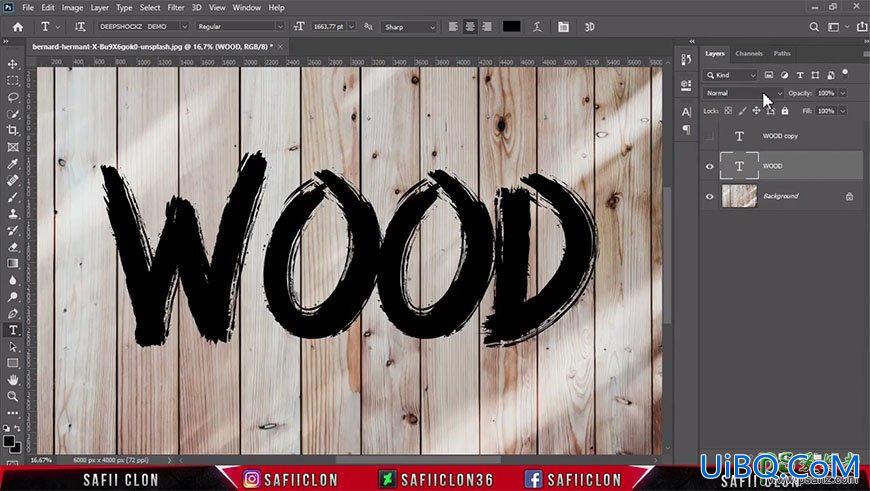Select the Rectangle shape tool
This screenshot has width=870, height=491.
point(13,363)
